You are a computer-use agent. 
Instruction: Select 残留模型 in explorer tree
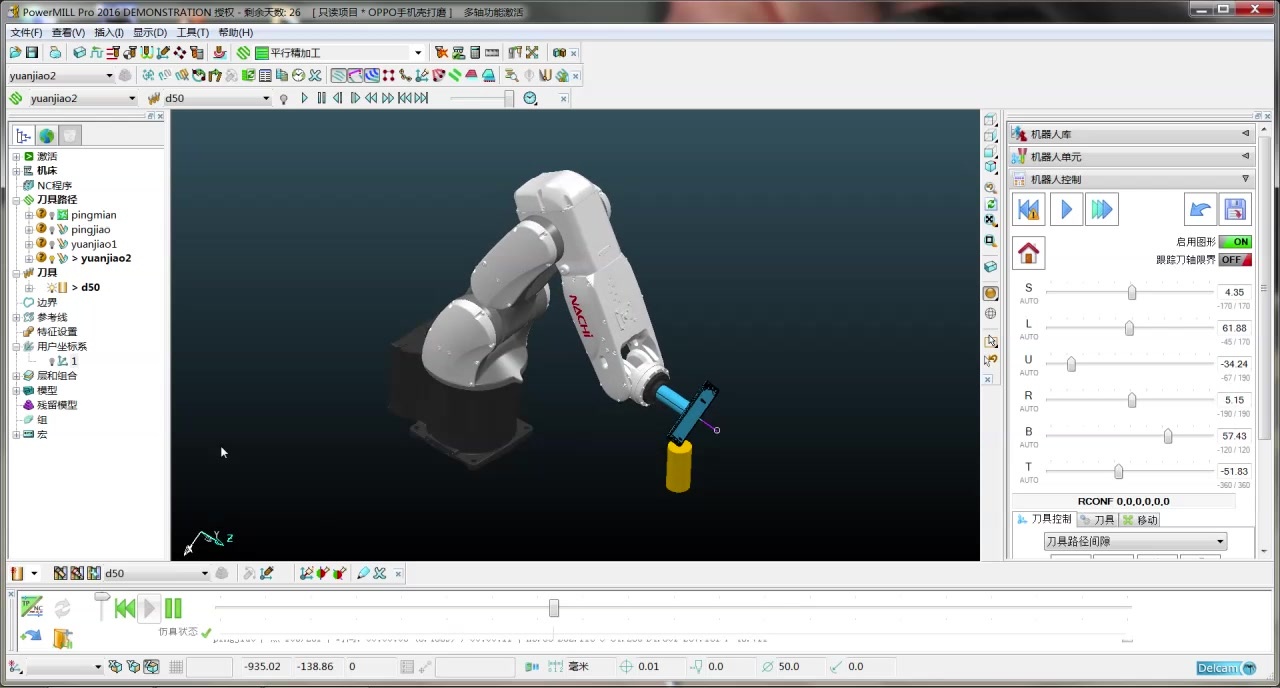(x=57, y=405)
